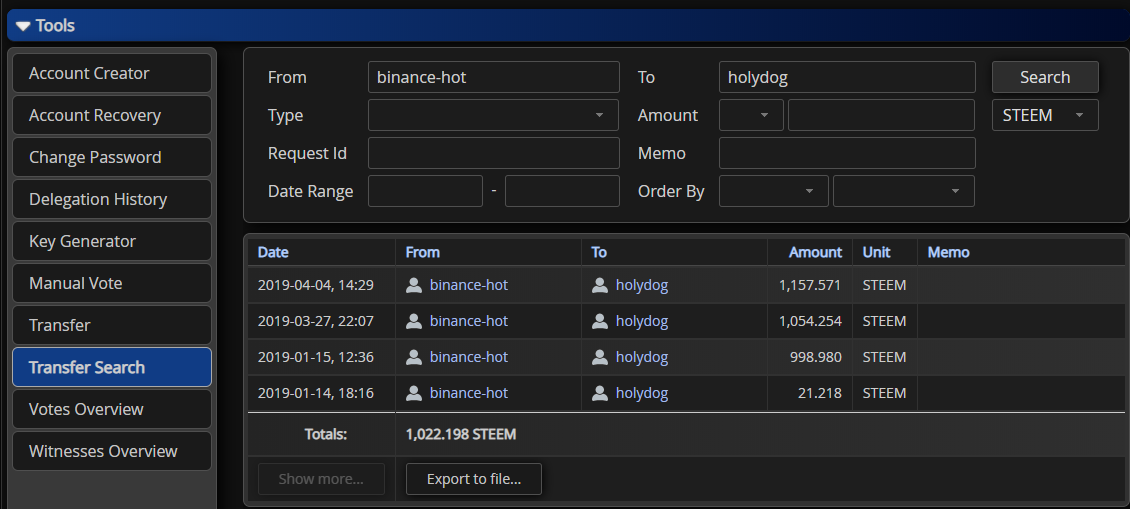1130x509 pixels.
Task: Click the Date Range start field
Action: pyautogui.click(x=425, y=191)
